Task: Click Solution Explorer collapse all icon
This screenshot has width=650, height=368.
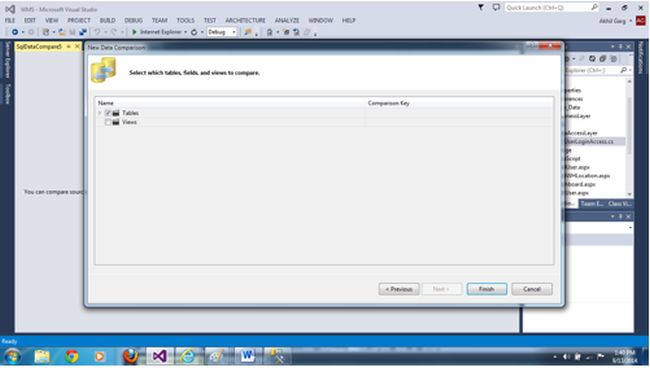Action: (603, 59)
